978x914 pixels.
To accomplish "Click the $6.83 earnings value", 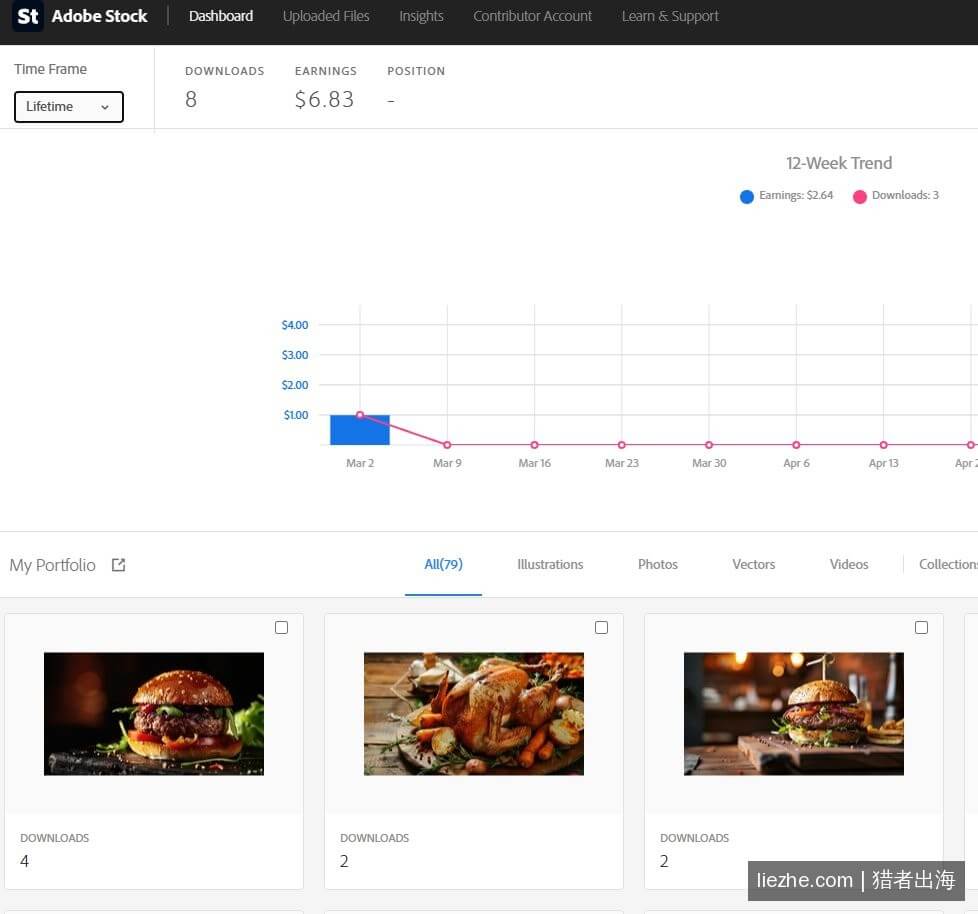I will coord(324,99).
